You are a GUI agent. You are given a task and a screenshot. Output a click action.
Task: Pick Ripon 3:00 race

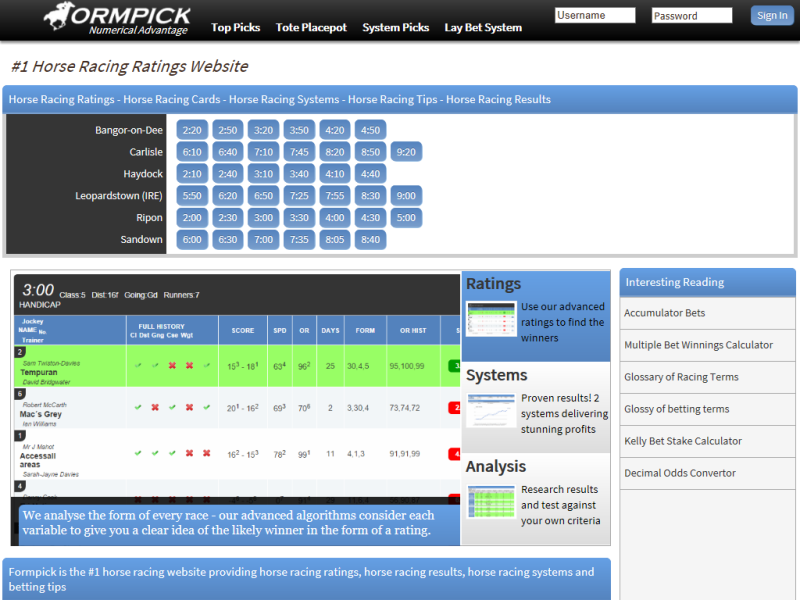263,218
